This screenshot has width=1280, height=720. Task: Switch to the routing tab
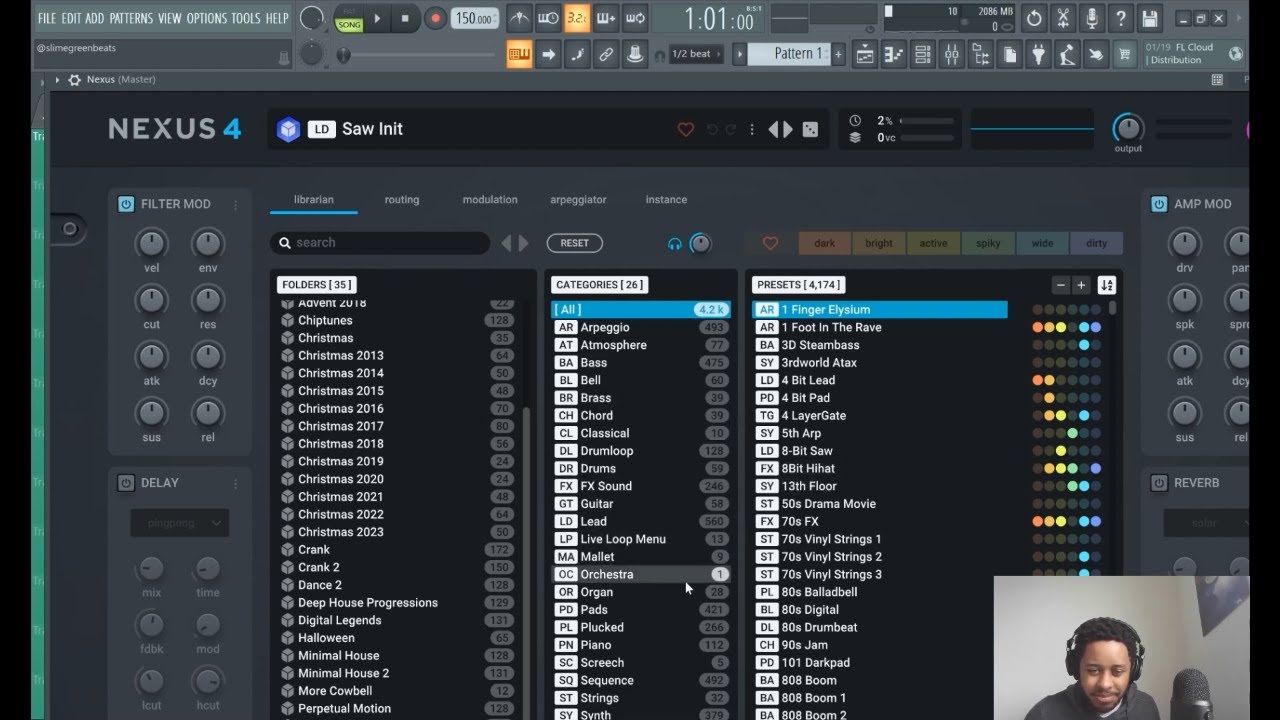(402, 200)
